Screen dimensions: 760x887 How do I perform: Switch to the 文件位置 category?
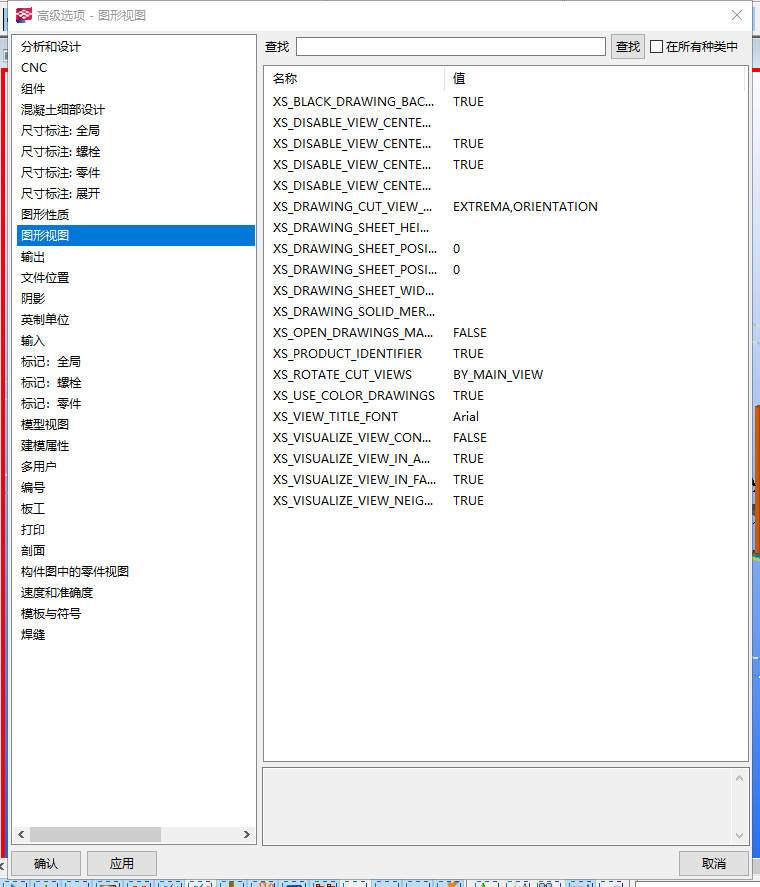pos(45,278)
